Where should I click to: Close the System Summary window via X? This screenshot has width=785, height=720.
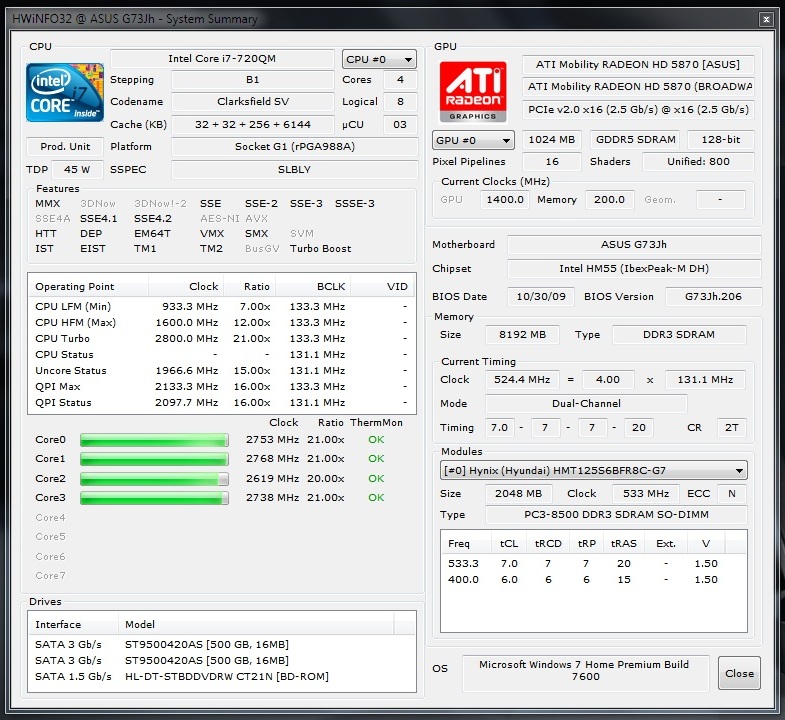pyautogui.click(x=766, y=20)
